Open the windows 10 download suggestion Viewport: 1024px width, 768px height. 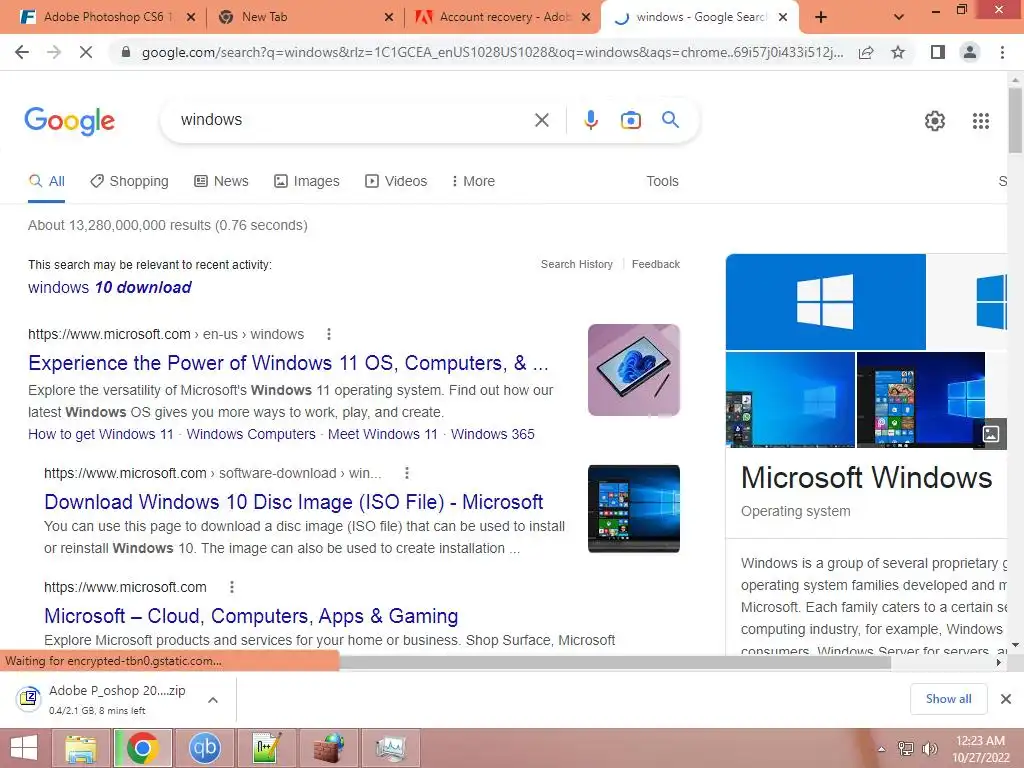pos(110,287)
